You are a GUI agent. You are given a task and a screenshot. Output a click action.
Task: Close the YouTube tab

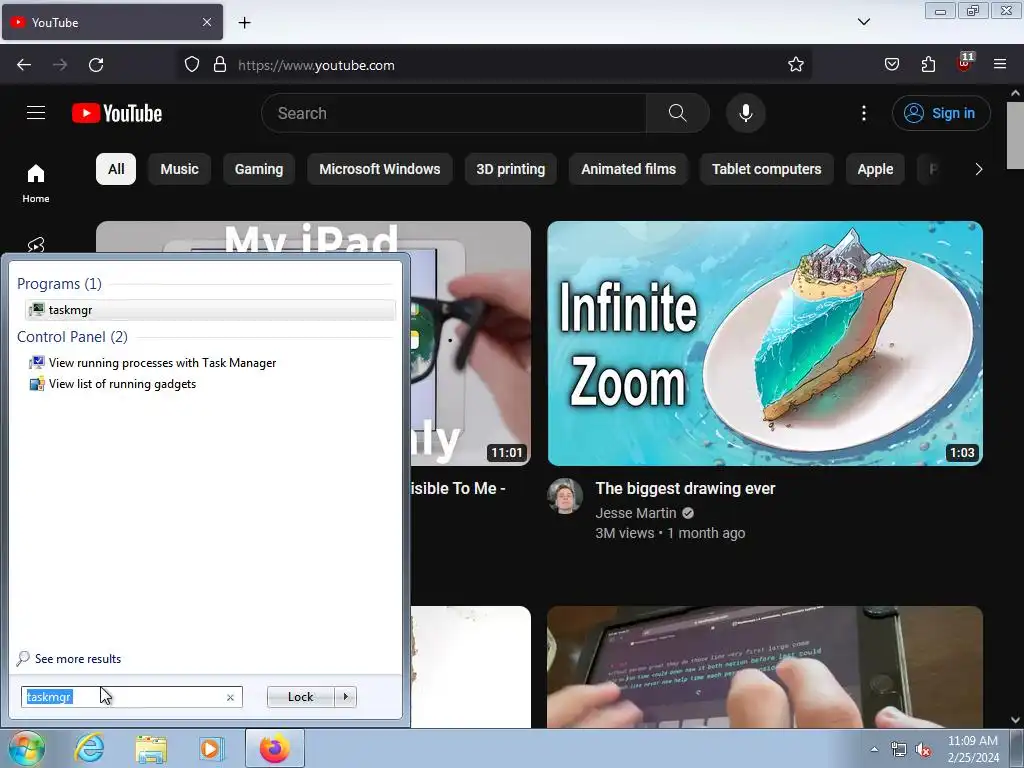(x=206, y=22)
